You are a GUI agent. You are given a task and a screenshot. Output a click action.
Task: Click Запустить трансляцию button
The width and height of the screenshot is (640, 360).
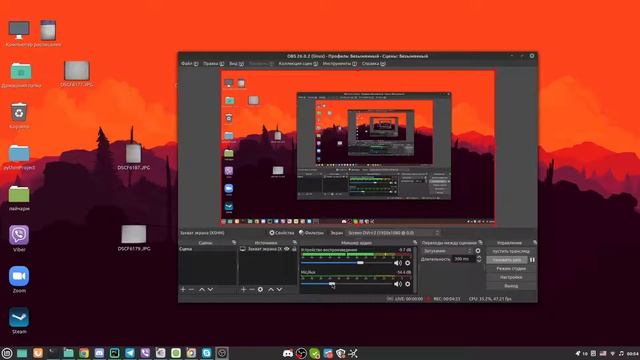point(511,251)
